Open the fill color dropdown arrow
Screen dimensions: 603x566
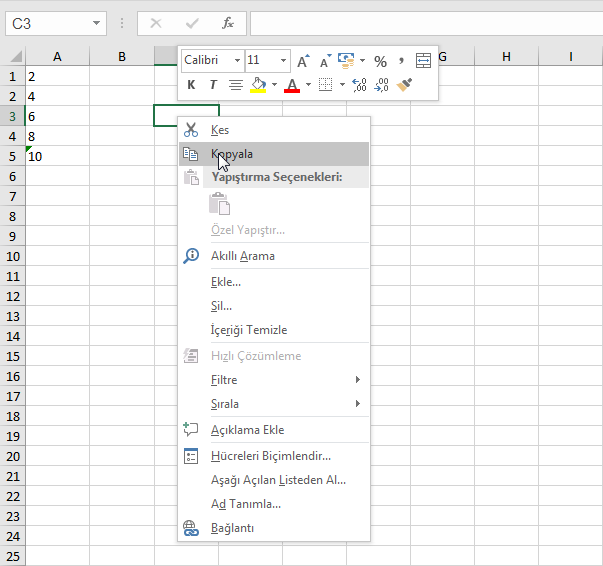[x=274, y=85]
